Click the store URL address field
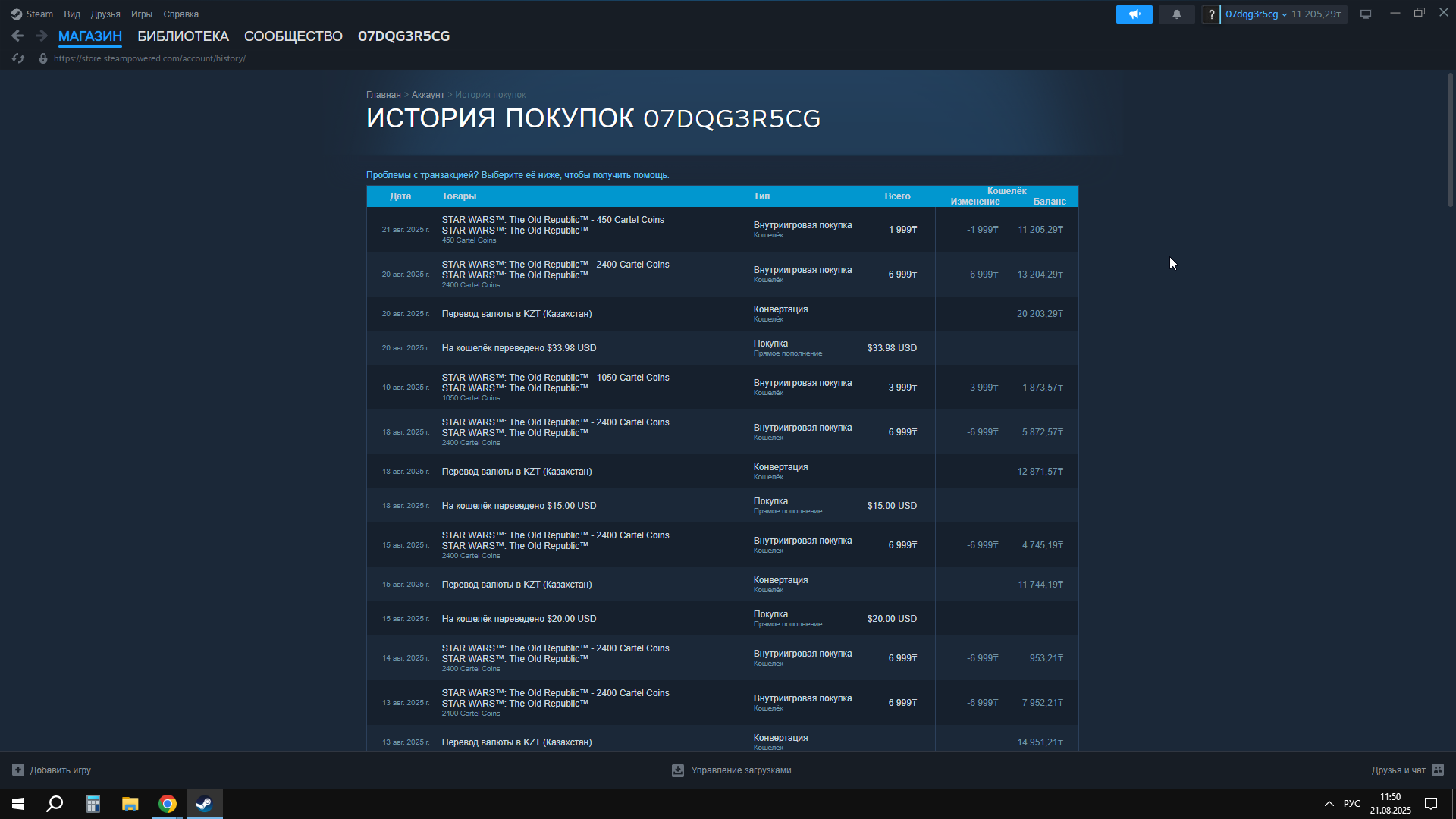The image size is (1456, 819). point(149,58)
